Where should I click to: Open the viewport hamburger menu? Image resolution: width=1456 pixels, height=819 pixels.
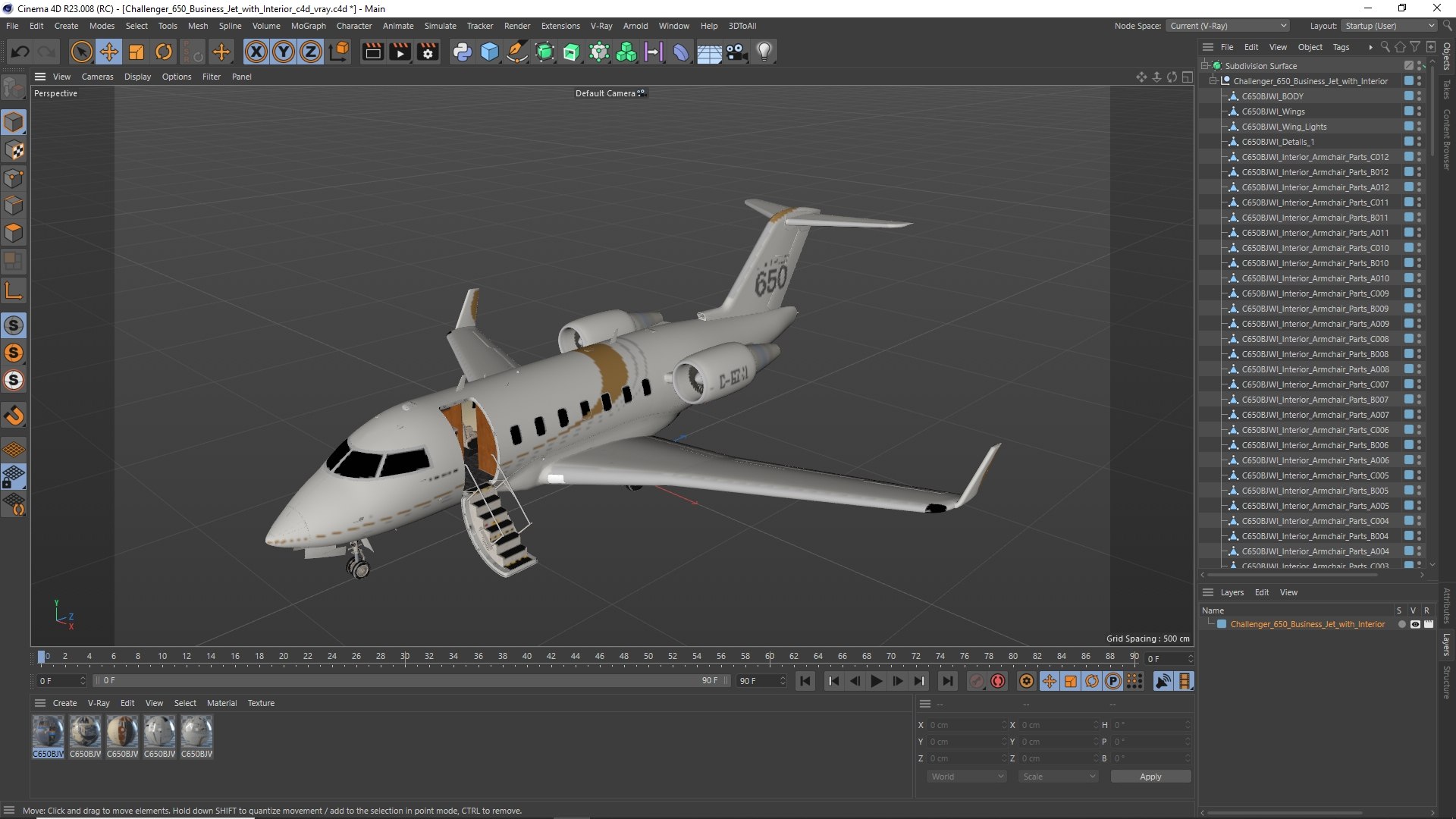[40, 77]
